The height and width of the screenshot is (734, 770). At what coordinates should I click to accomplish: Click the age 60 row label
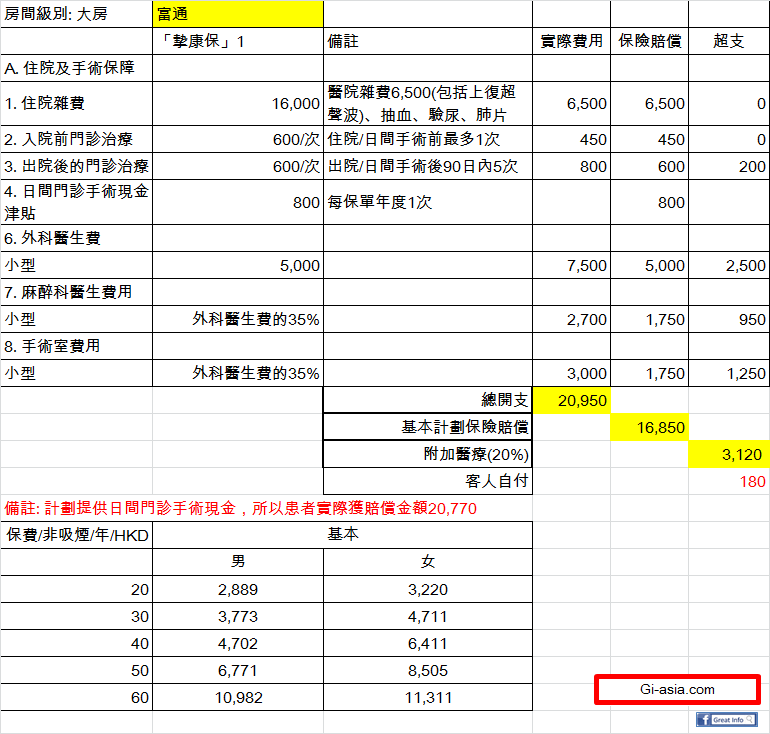pyautogui.click(x=77, y=697)
